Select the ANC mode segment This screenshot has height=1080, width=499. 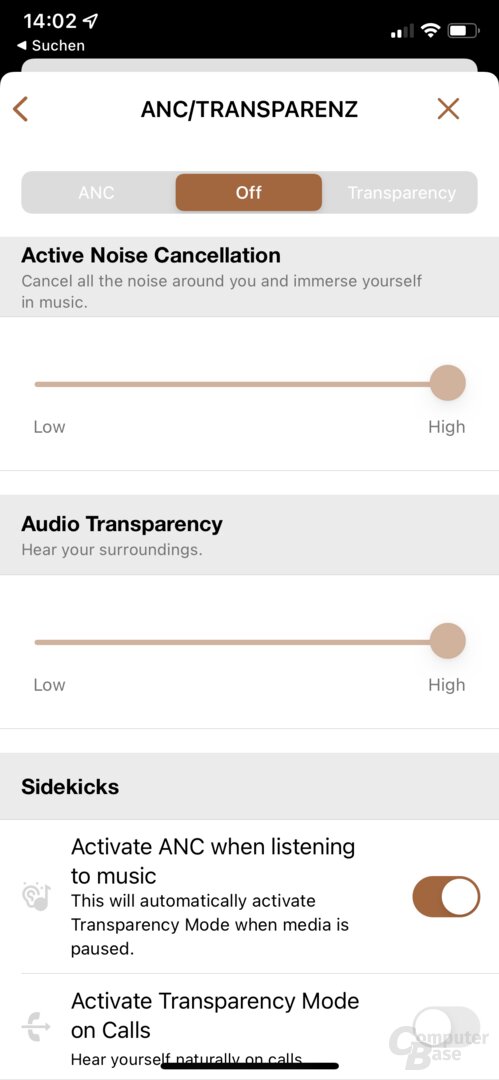tap(96, 193)
